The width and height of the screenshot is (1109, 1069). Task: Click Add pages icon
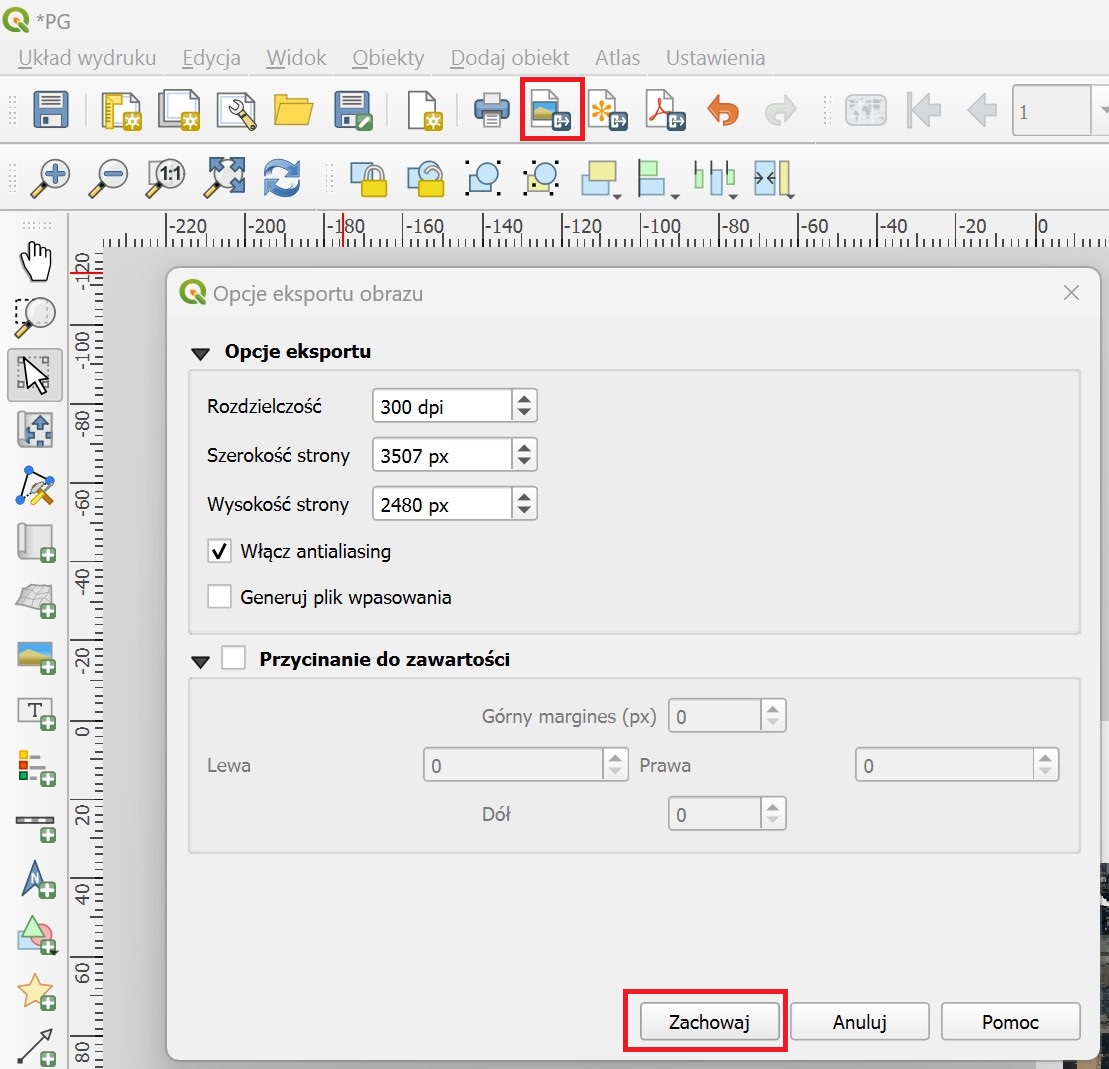point(425,110)
